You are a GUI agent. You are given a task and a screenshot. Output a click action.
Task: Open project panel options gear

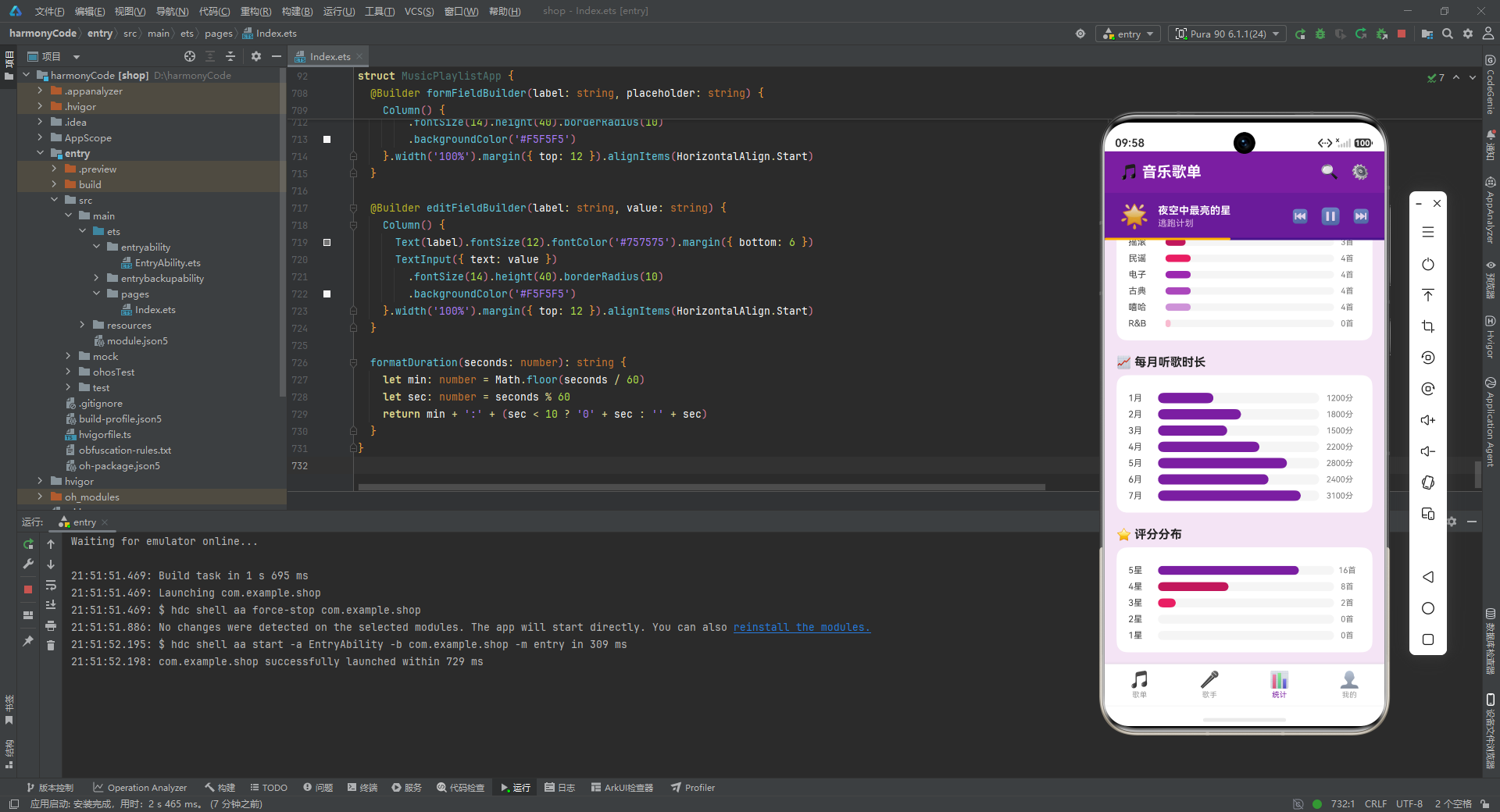256,56
